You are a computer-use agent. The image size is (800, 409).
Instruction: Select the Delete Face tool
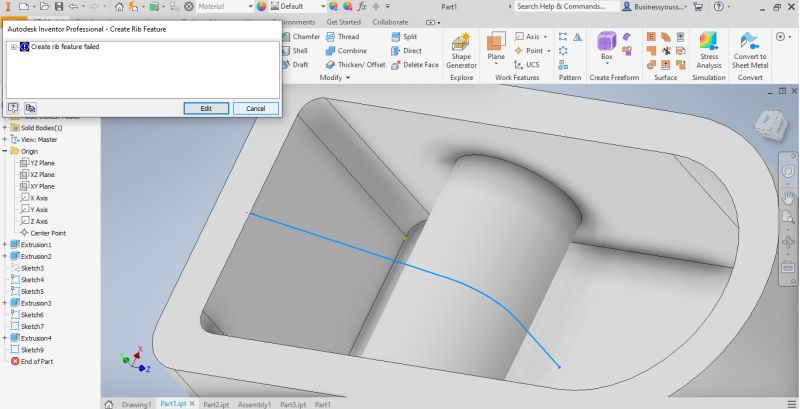click(x=415, y=65)
